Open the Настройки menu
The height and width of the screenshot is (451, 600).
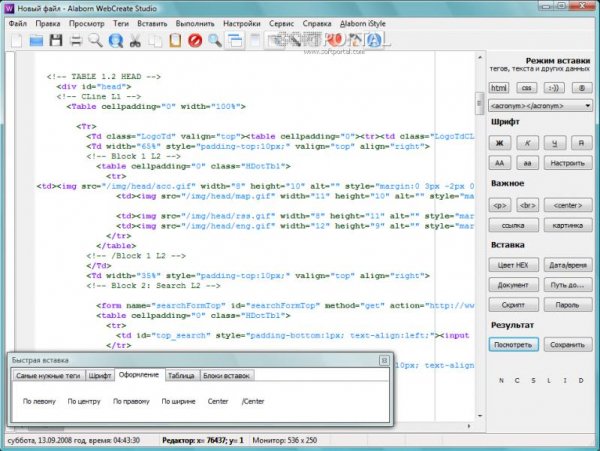click(x=241, y=23)
